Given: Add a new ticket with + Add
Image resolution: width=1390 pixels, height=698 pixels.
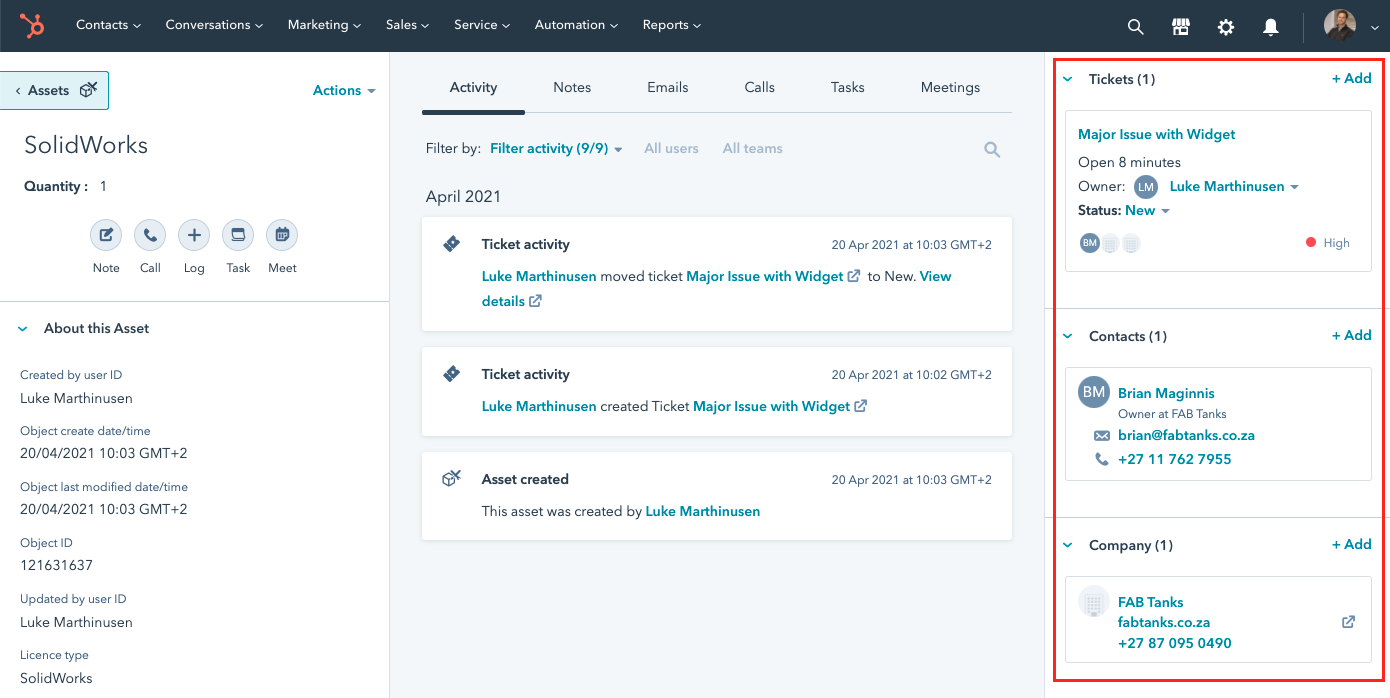Looking at the screenshot, I should pos(1351,77).
